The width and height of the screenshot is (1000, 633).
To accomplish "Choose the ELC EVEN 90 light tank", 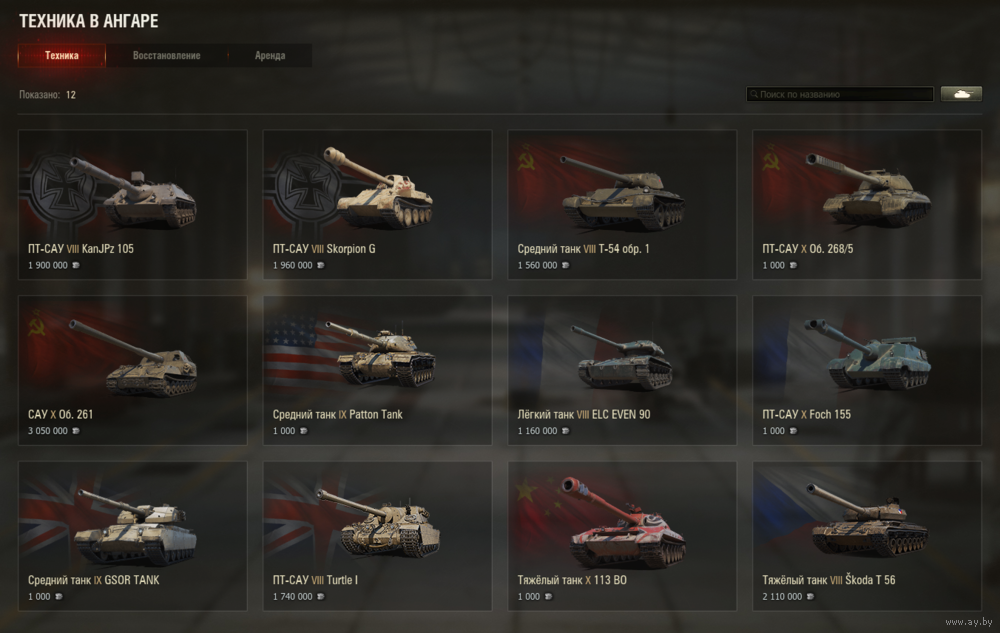I will (622, 370).
